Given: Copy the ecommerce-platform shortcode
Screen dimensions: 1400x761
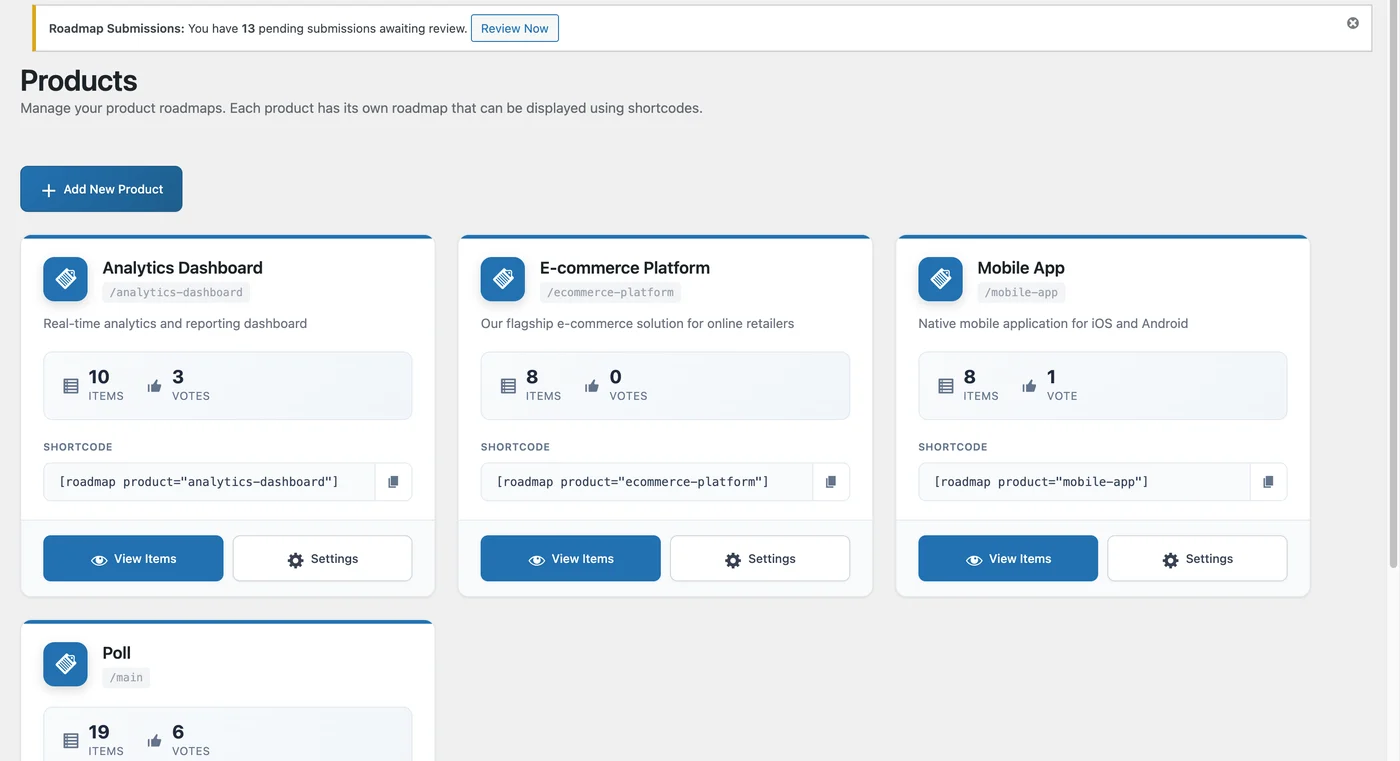Looking at the screenshot, I should coord(831,482).
